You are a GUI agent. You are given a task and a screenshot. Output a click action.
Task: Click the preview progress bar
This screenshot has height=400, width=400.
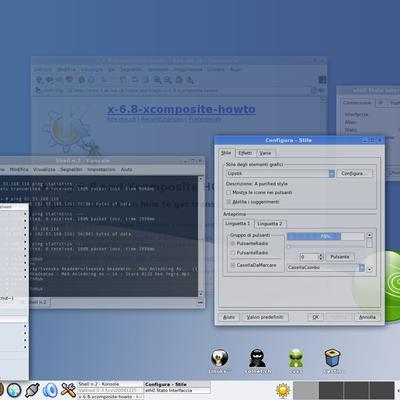325,236
